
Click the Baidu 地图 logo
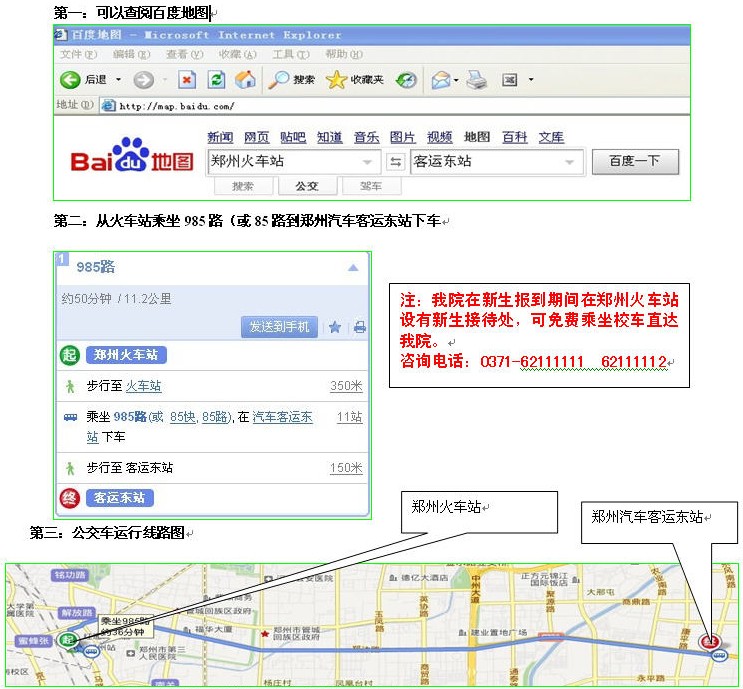[x=132, y=155]
